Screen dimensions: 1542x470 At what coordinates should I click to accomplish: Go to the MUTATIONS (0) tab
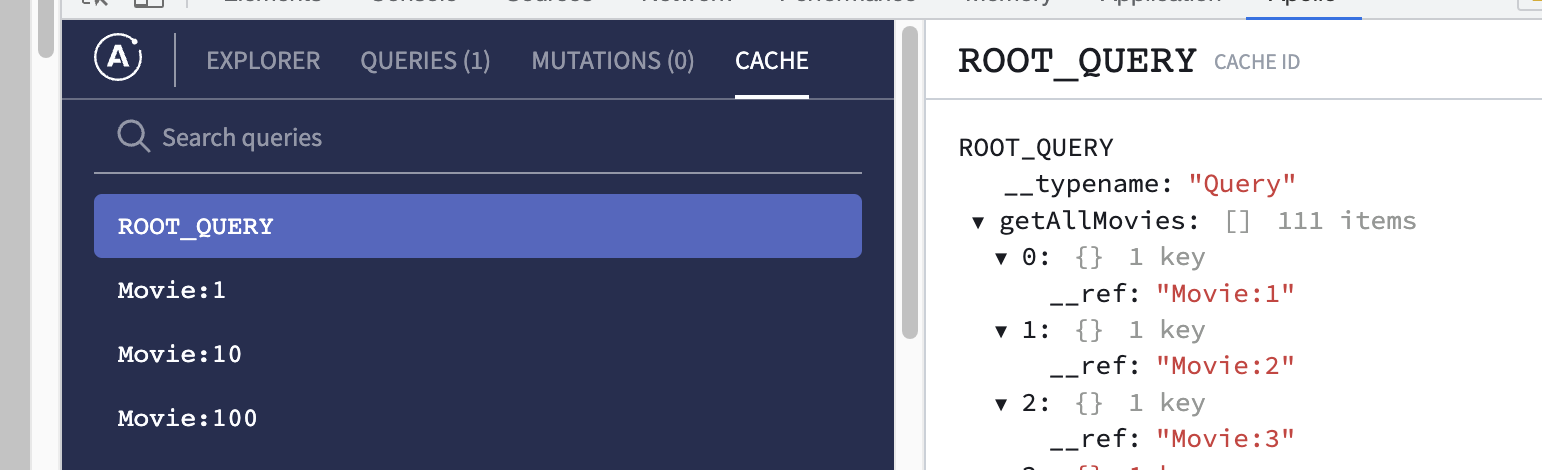pos(613,61)
